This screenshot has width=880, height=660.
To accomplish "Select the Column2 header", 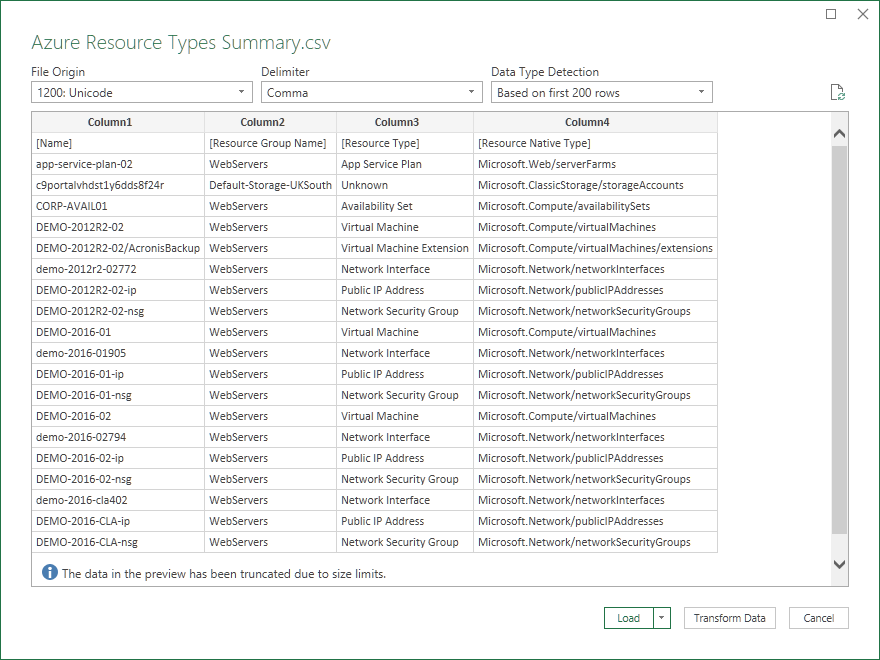I will [x=271, y=122].
